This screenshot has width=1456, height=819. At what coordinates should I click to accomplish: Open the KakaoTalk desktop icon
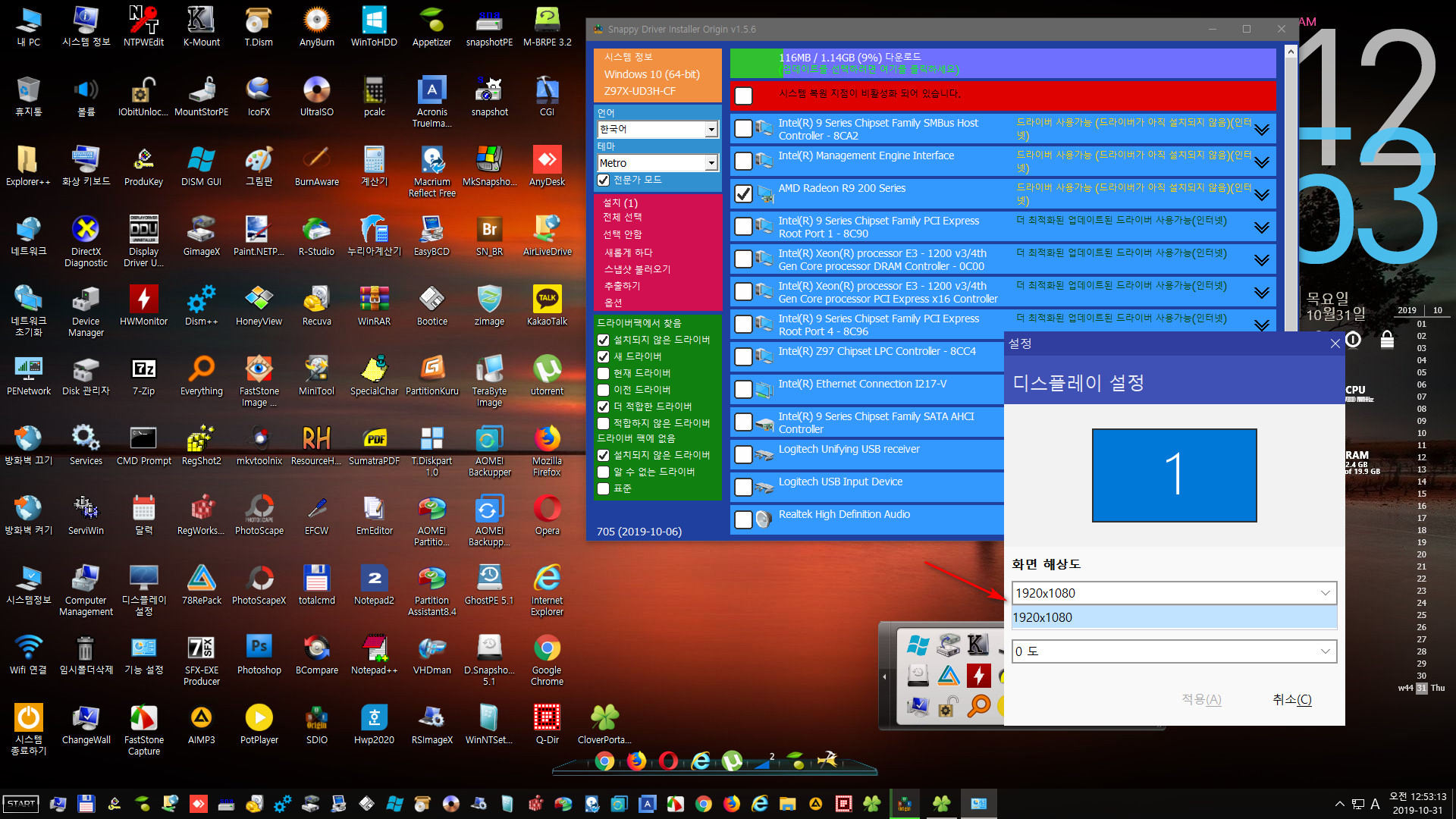(x=547, y=306)
